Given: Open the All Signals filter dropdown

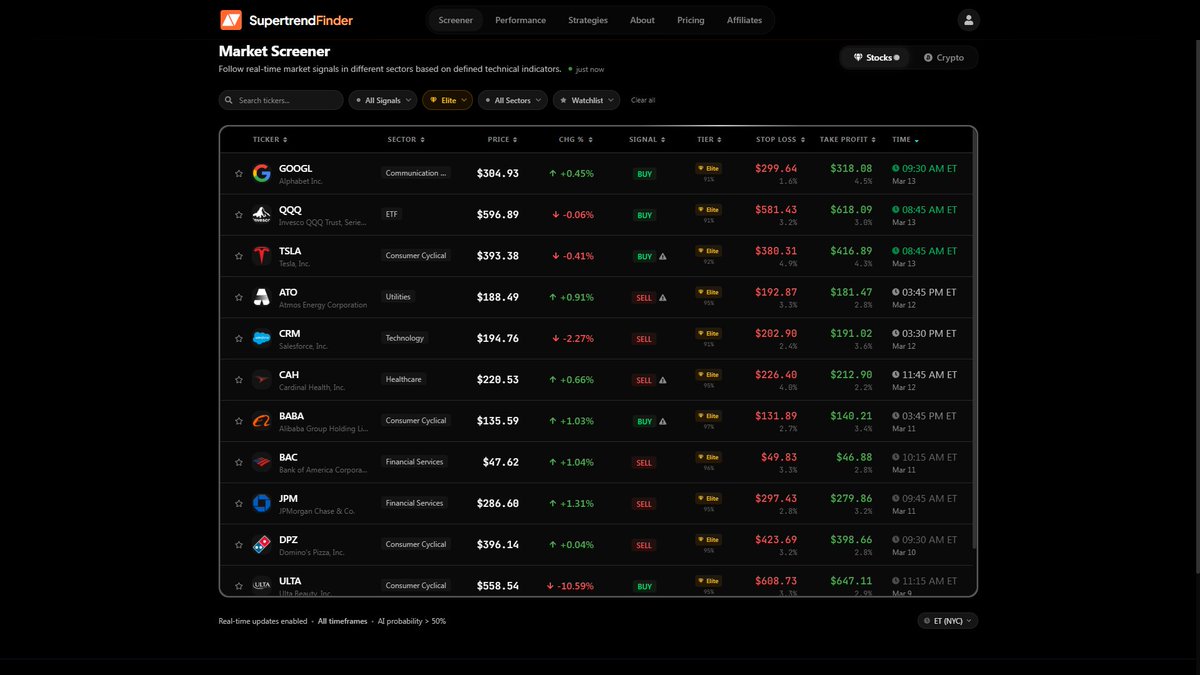Looking at the screenshot, I should [x=383, y=100].
